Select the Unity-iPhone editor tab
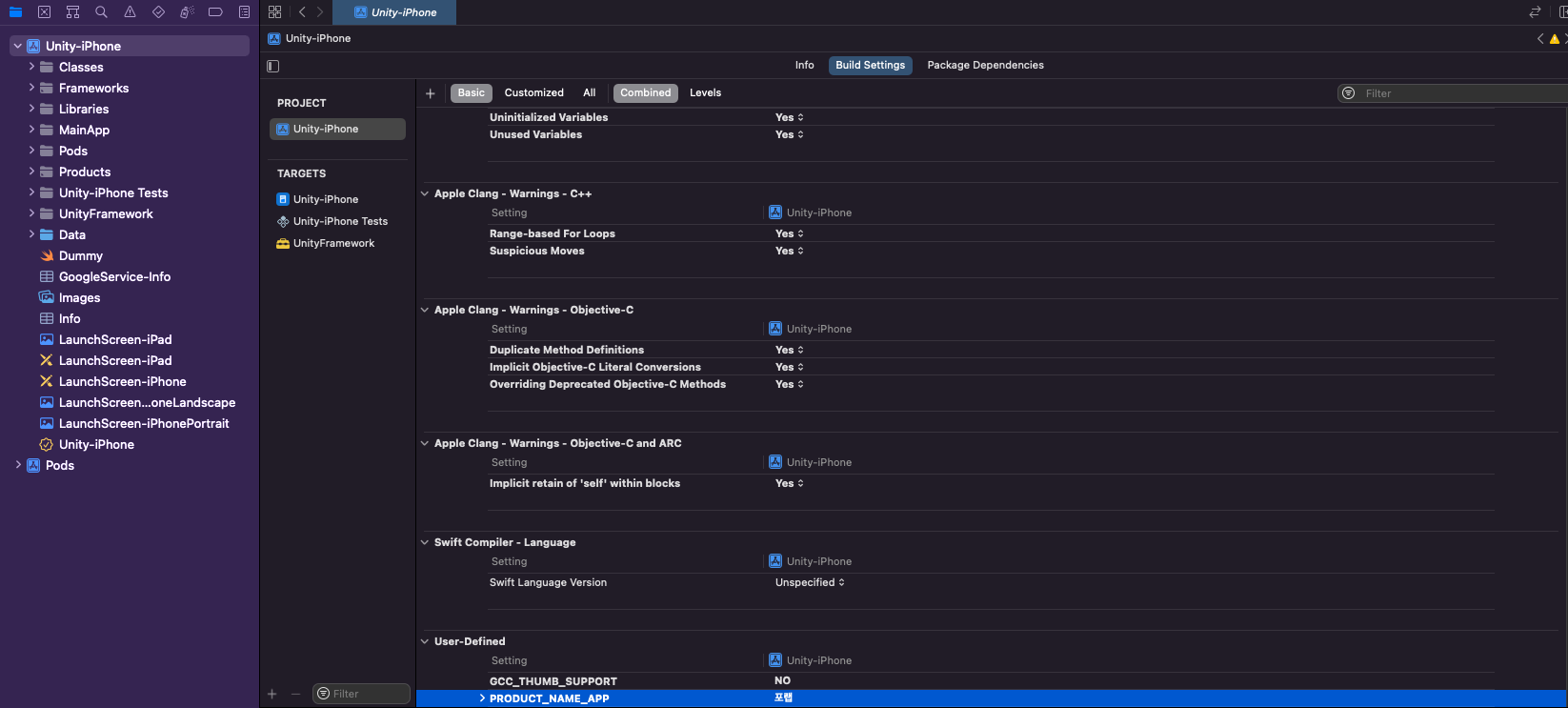 tap(394, 12)
